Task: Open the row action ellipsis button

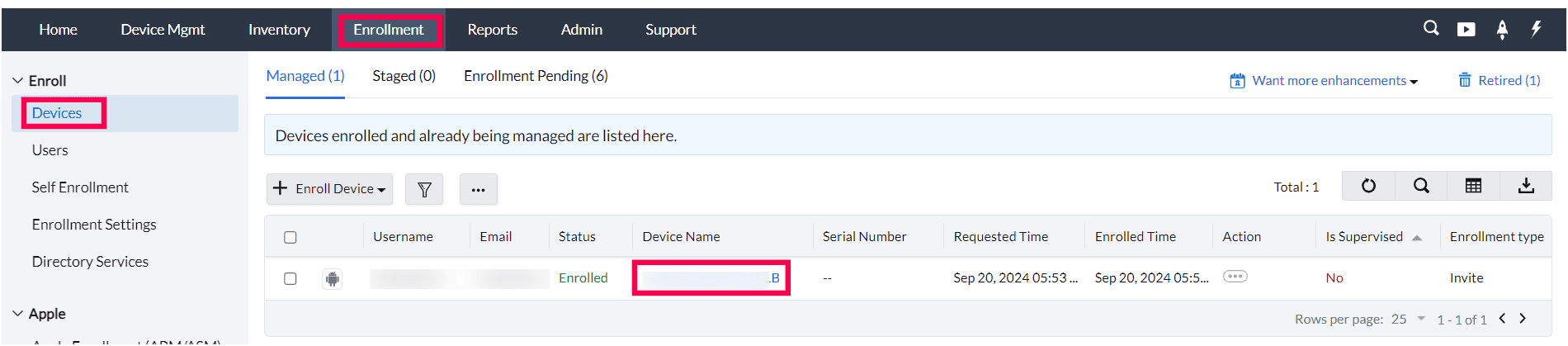Action: (x=1235, y=277)
